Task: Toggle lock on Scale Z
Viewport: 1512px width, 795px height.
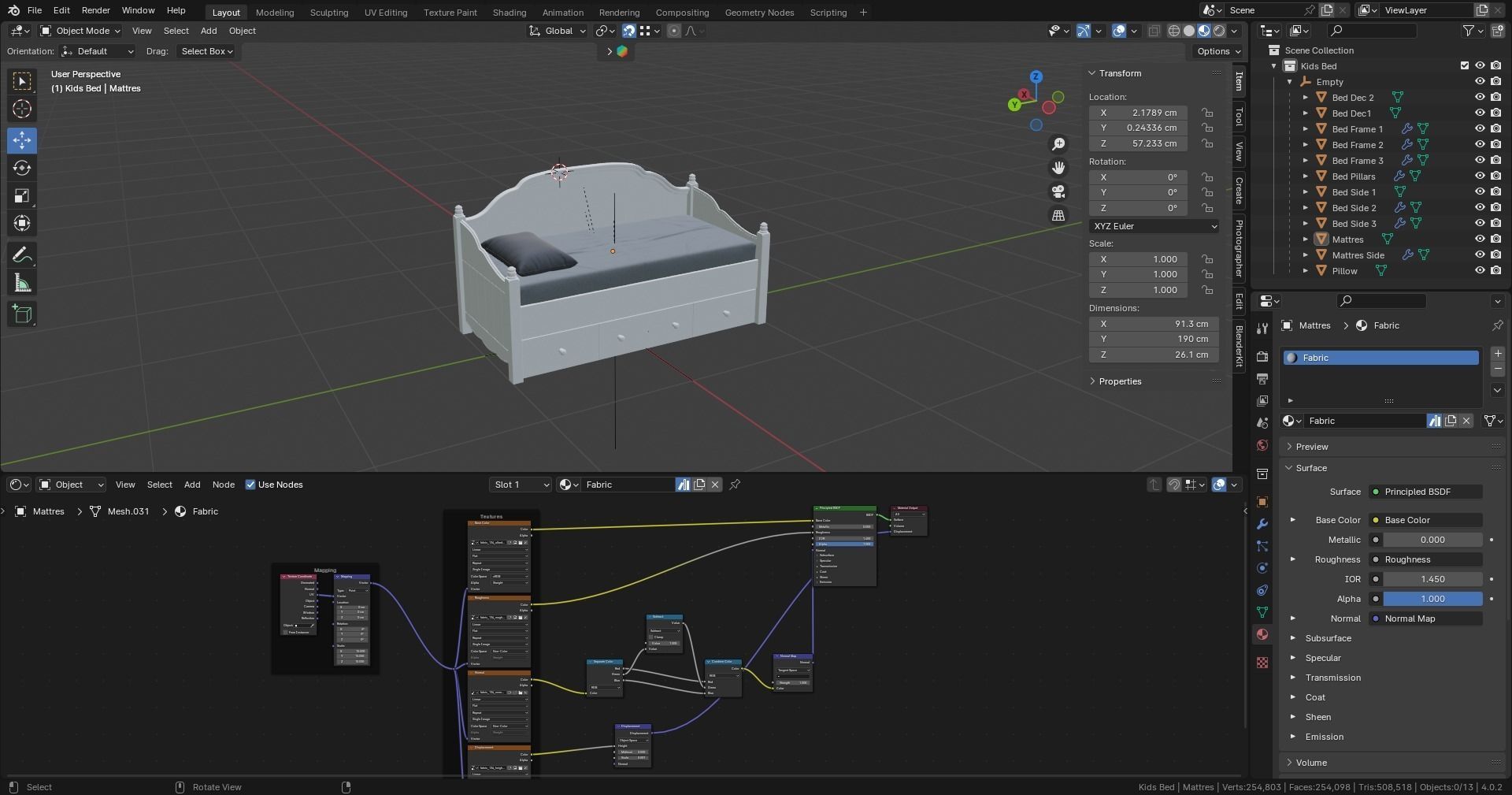Action: pyautogui.click(x=1207, y=290)
